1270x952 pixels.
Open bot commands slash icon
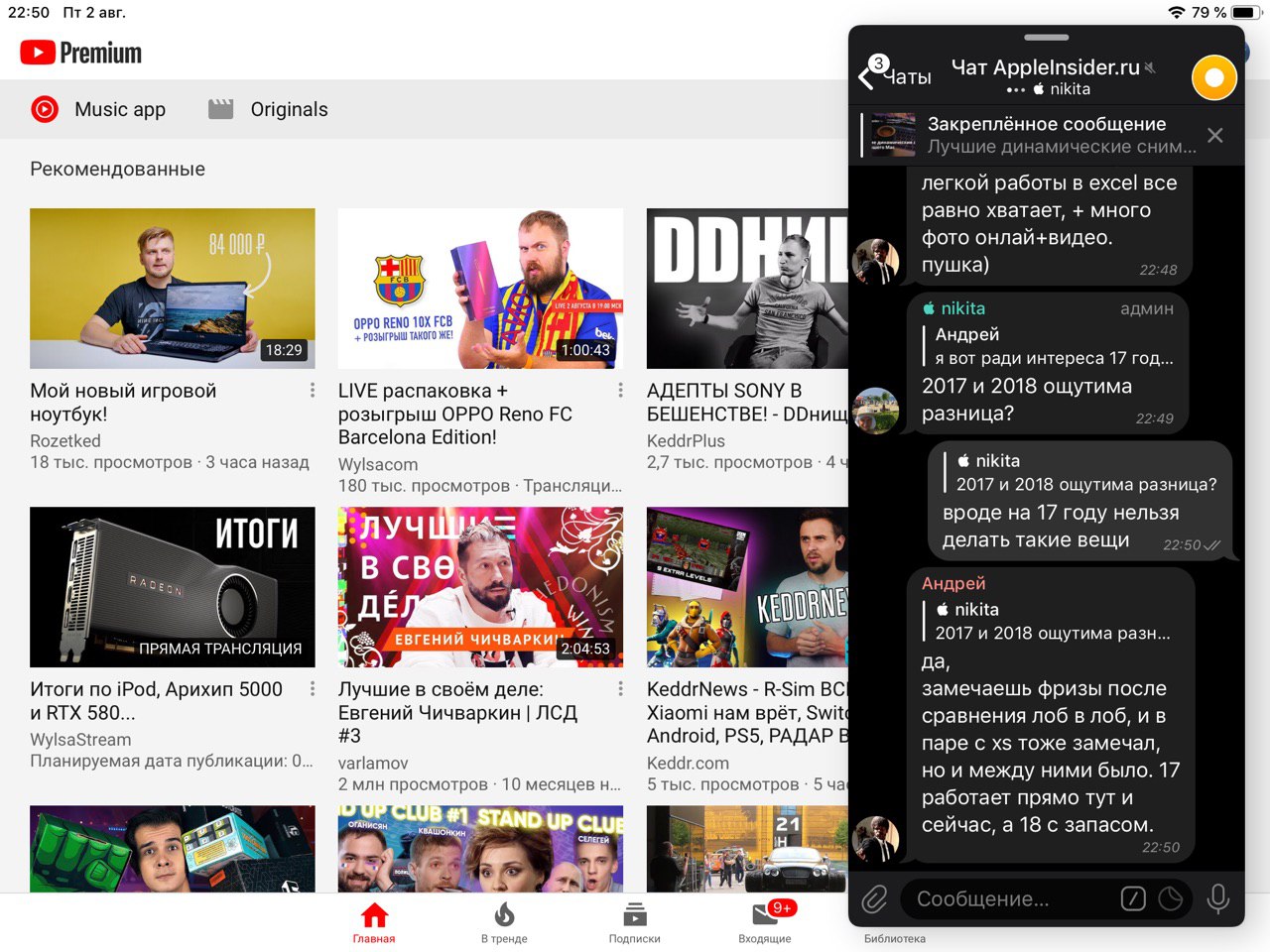(1133, 898)
